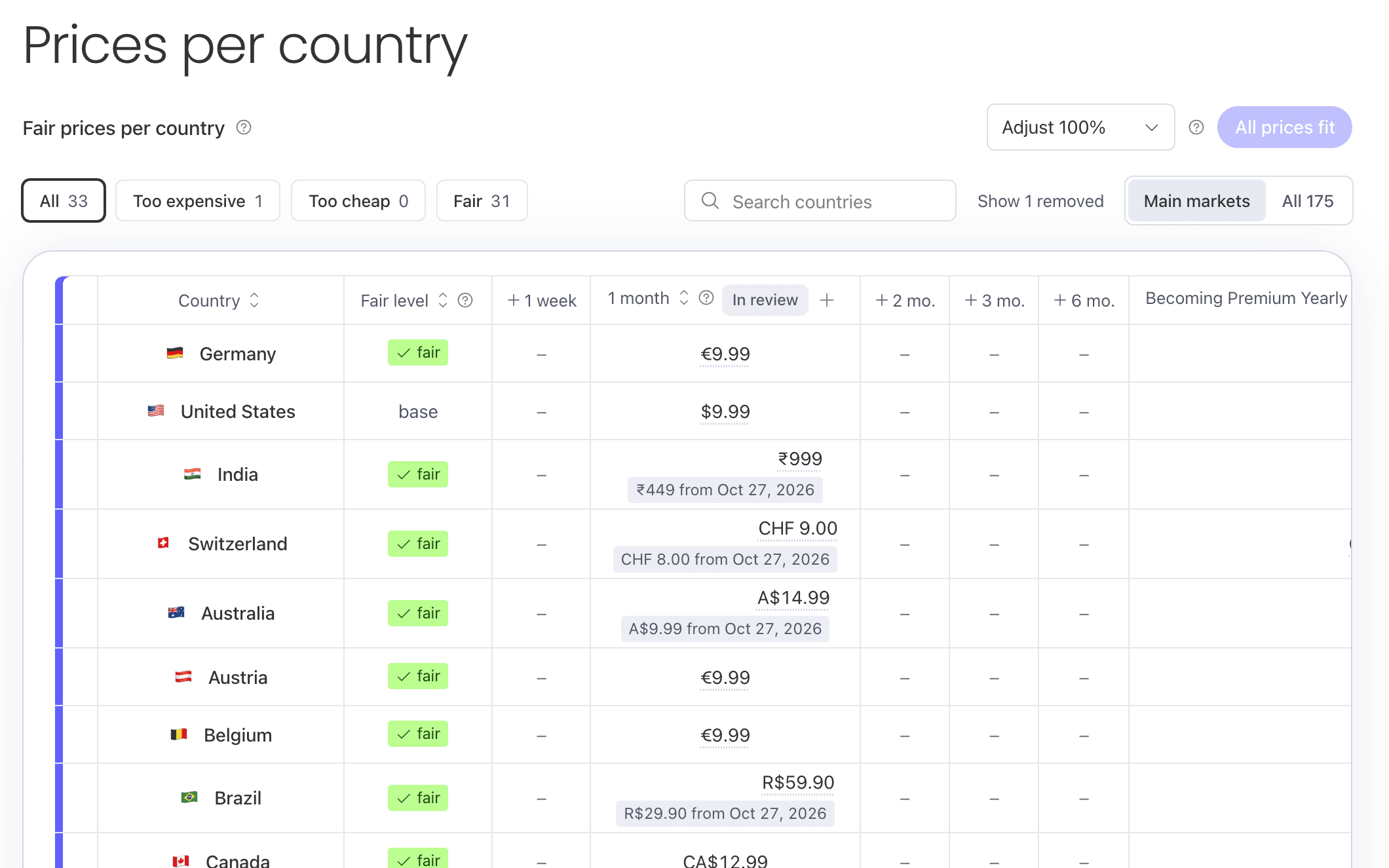Viewport: 1389px width, 868px height.
Task: Sort by Fair level column arrows
Action: point(443,300)
